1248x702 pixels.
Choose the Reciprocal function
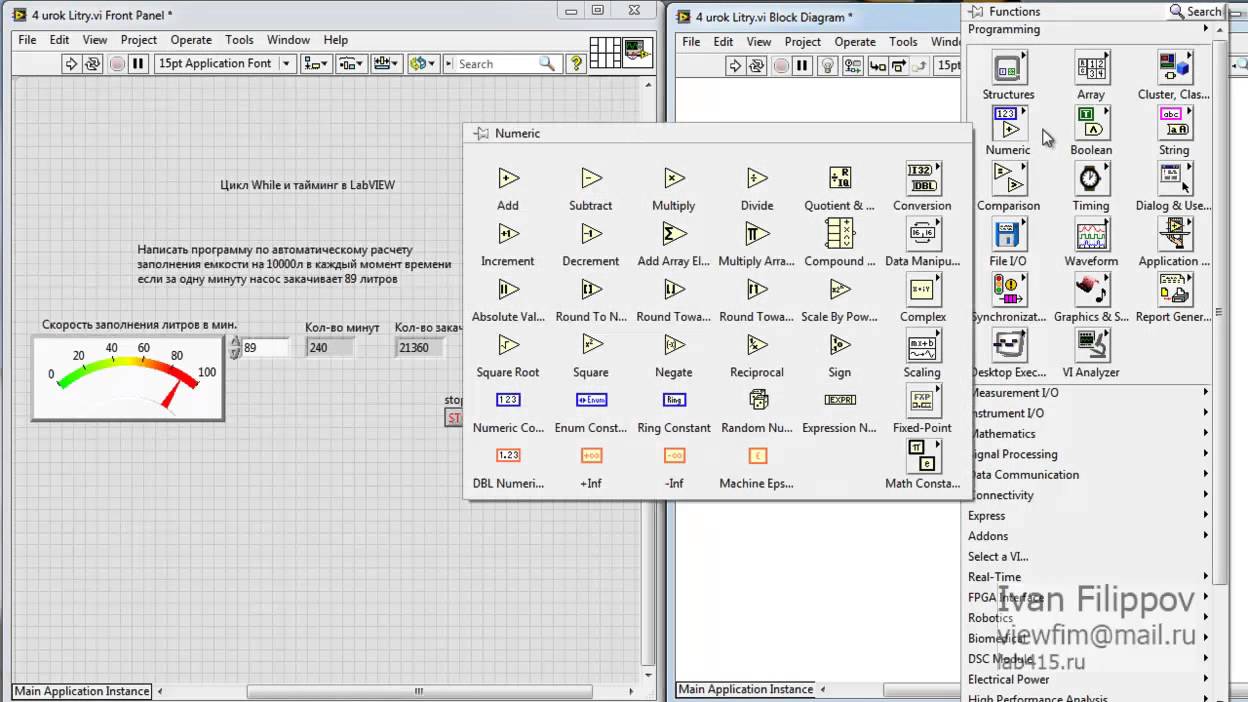coord(757,345)
